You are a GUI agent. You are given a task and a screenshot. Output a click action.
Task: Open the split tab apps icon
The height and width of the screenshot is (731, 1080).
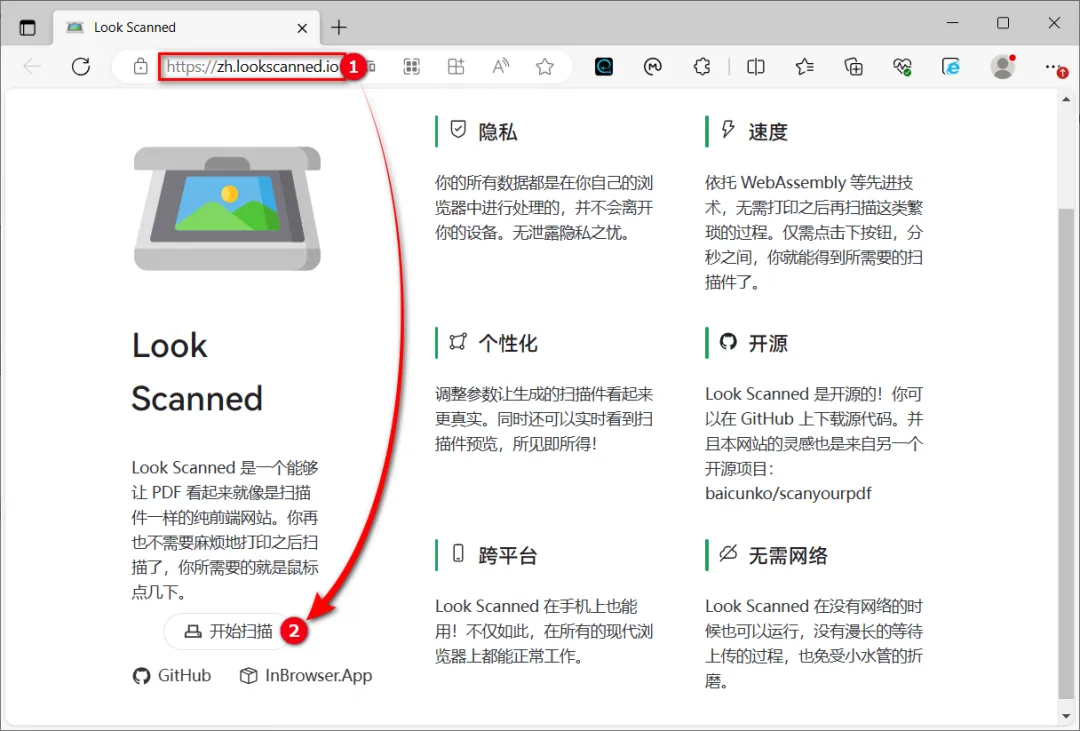[x=456, y=67]
